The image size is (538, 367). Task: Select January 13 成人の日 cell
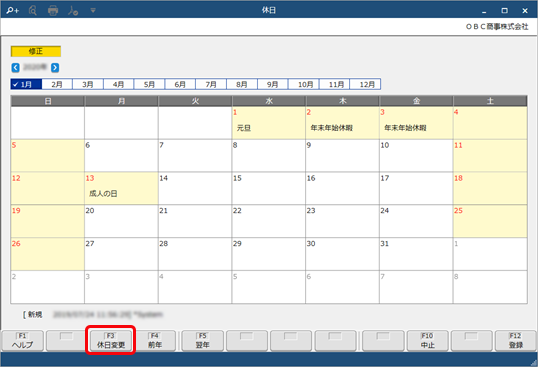tap(121, 188)
